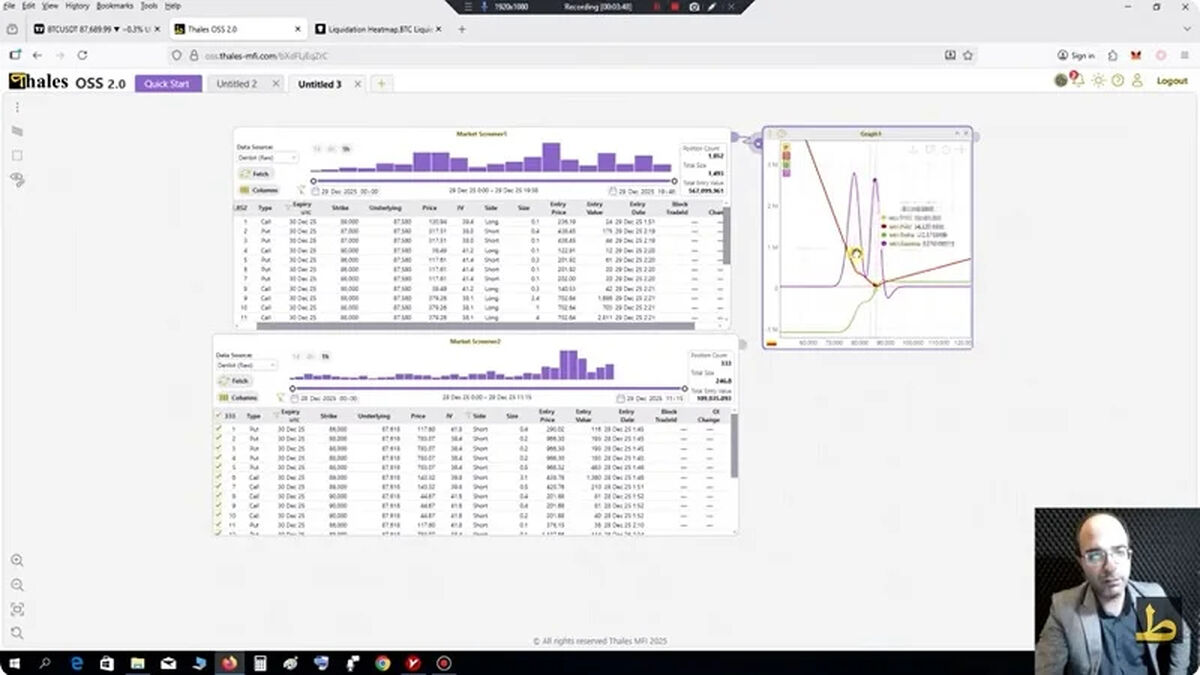
Task: Toggle light theme sun icon
Action: 1098,81
